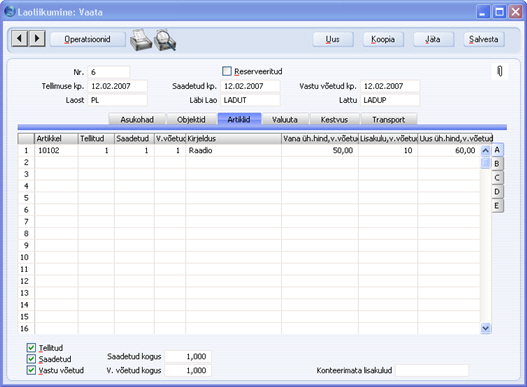Click the Konteerimata lisakulud field
The height and width of the screenshot is (387, 527).
click(x=432, y=371)
